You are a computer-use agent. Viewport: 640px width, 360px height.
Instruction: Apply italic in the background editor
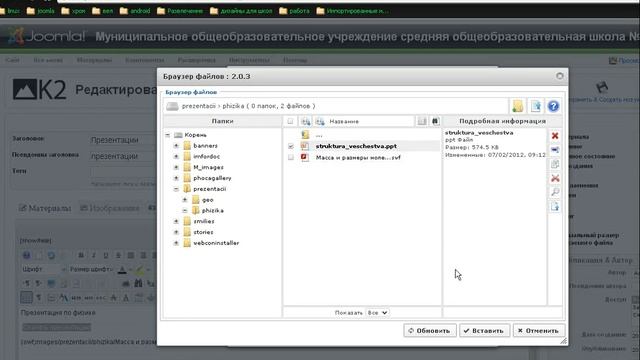coord(93,256)
